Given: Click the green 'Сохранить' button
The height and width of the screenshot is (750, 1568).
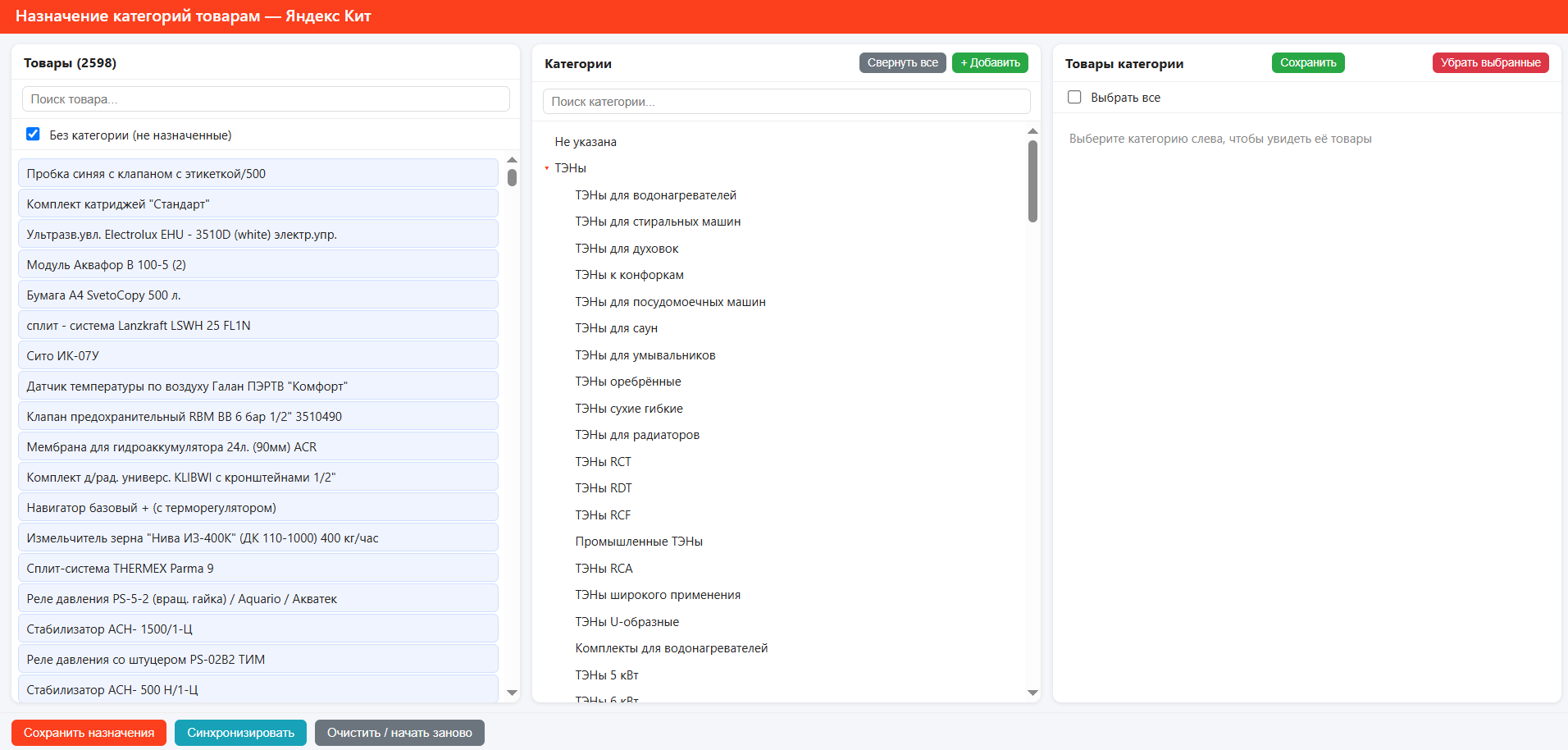Looking at the screenshot, I should coord(1308,62).
